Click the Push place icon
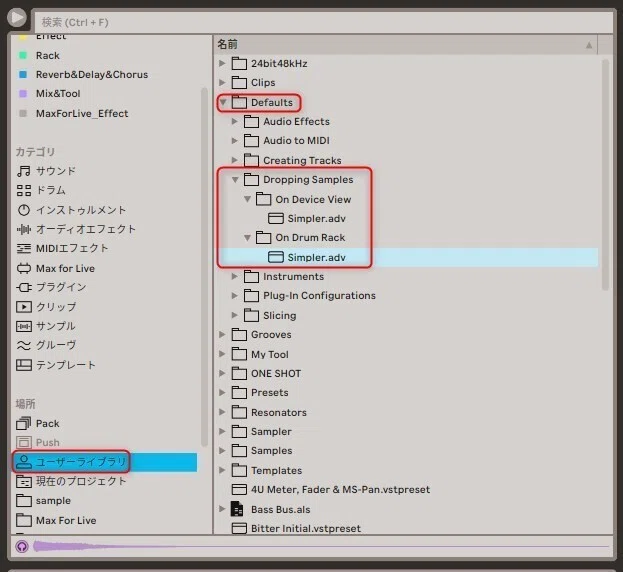 pyautogui.click(x=23, y=443)
